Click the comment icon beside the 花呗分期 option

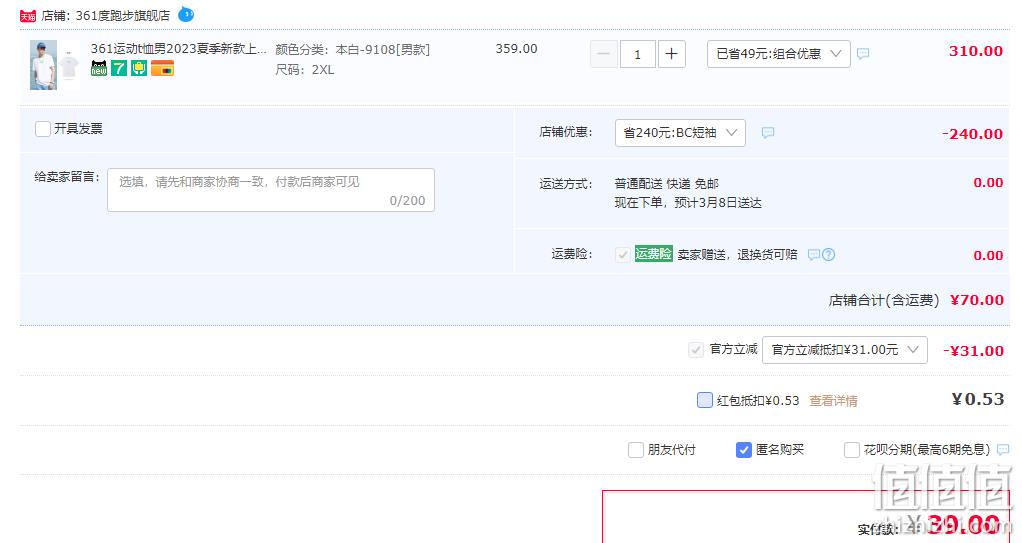1003,449
